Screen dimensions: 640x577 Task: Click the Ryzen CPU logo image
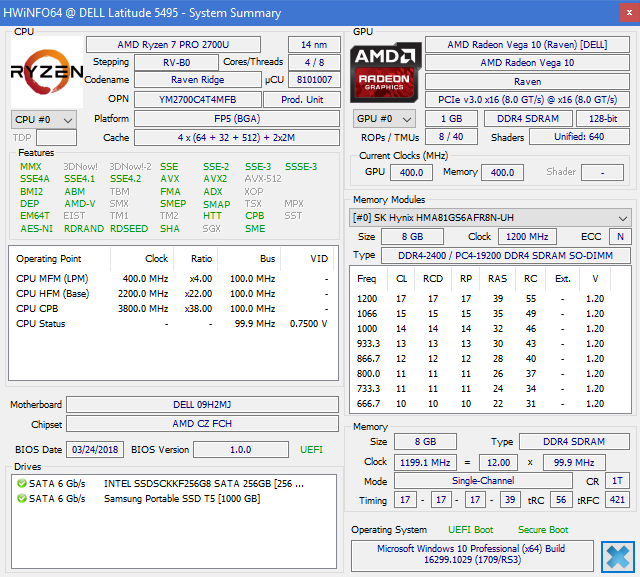[47, 72]
